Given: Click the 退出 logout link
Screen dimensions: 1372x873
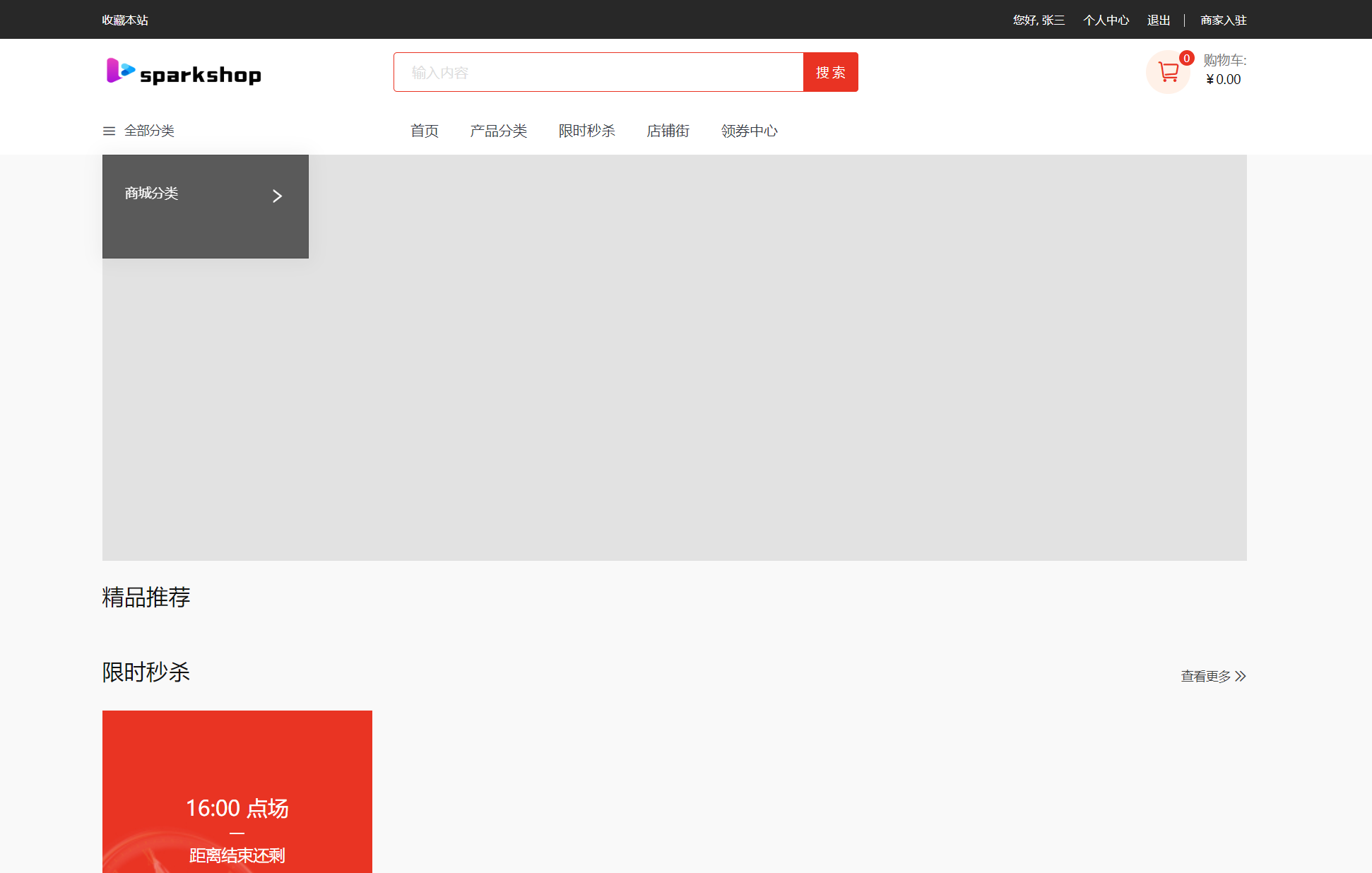Looking at the screenshot, I should 1159,20.
